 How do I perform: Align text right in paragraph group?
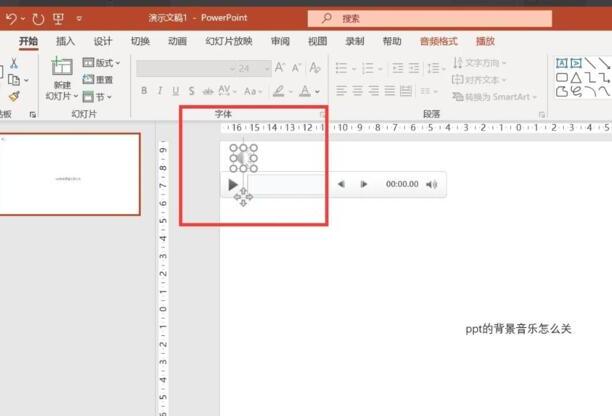(374, 91)
